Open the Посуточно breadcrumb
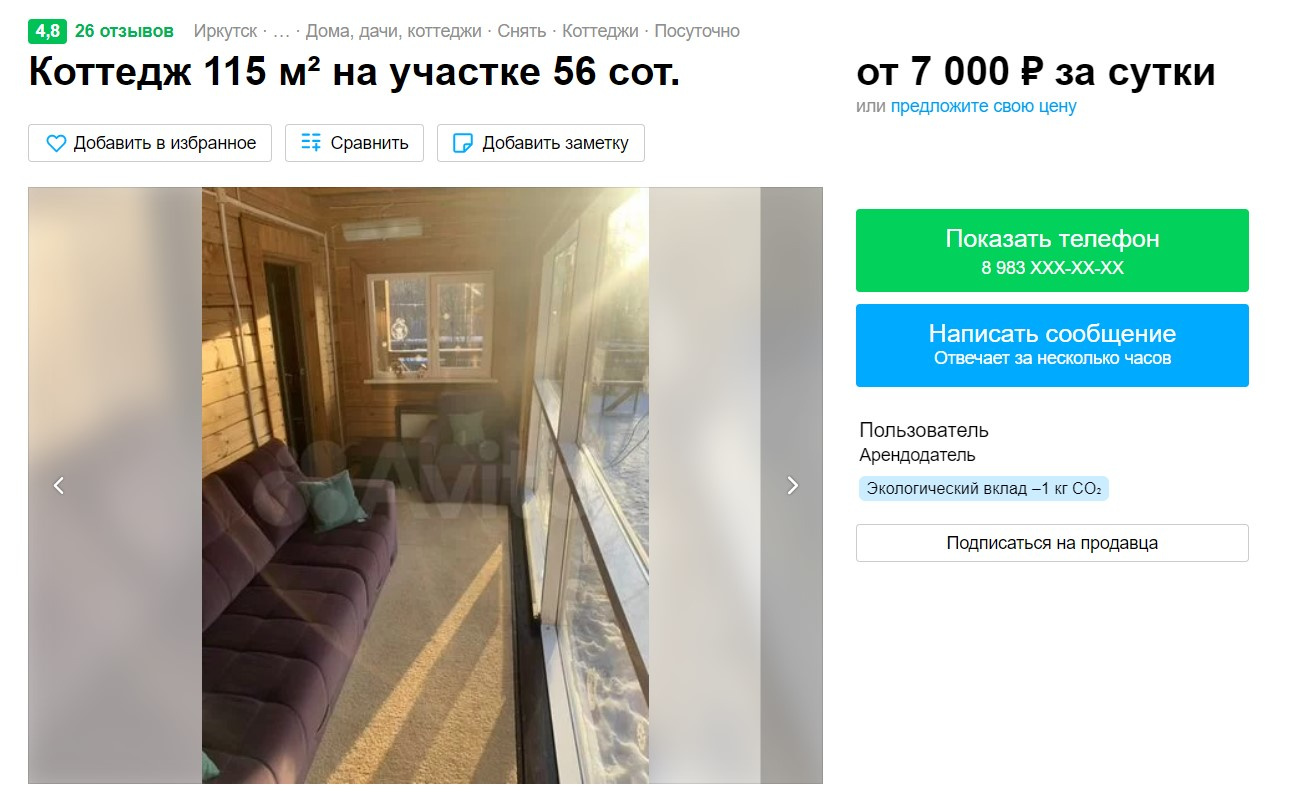This screenshot has height=797, width=1311. point(697,31)
